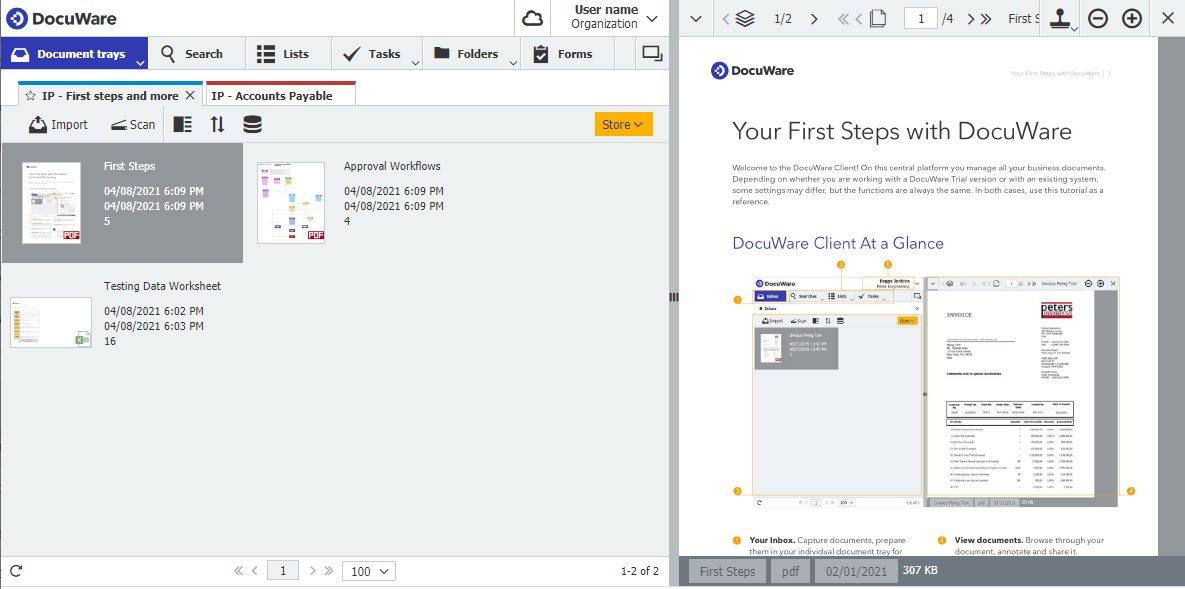This screenshot has width=1185, height=589.
Task: Click the cloud icon in the header
Action: [x=532, y=17]
